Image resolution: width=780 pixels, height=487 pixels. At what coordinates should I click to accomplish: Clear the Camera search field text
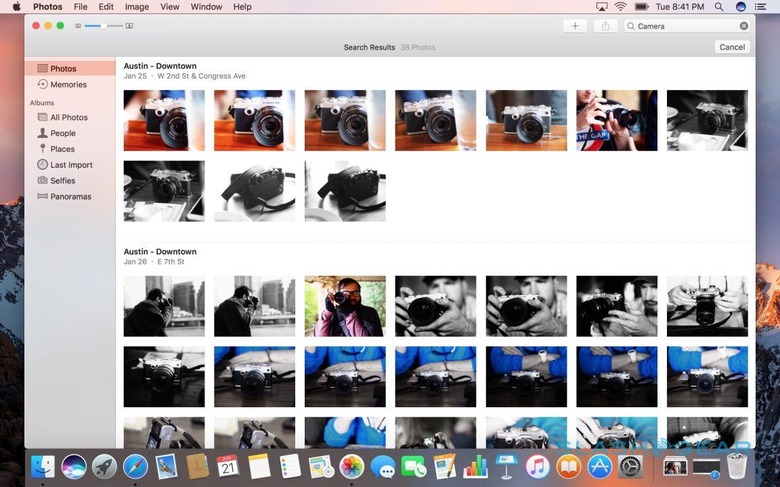pyautogui.click(x=743, y=26)
